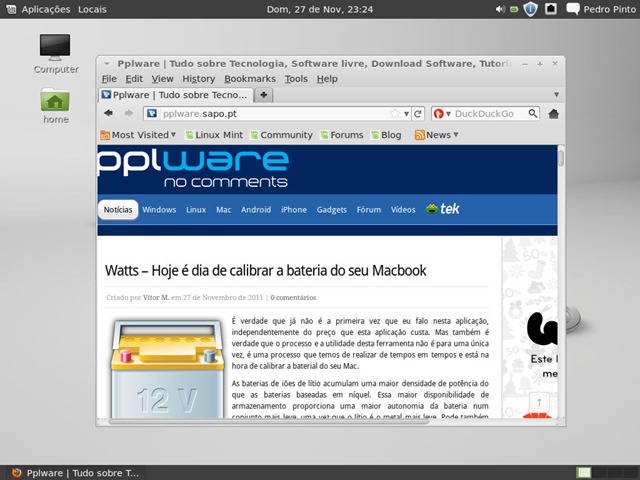Open the History menu
This screenshot has width=640, height=480.
coord(198,79)
